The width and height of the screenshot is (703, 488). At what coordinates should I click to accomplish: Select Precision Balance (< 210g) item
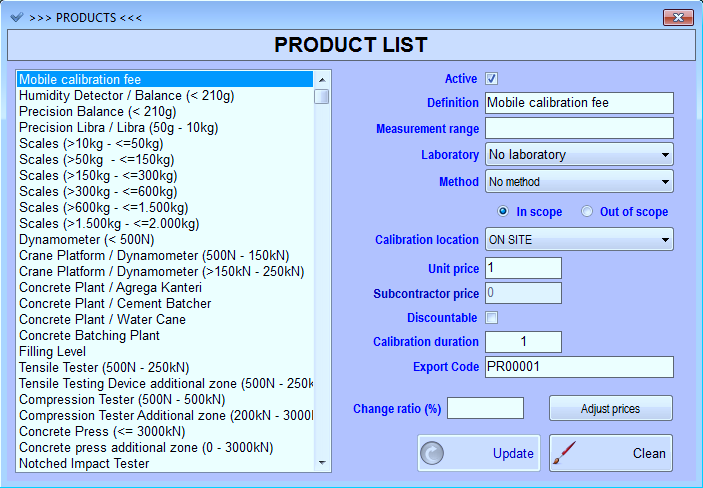click(x=165, y=112)
